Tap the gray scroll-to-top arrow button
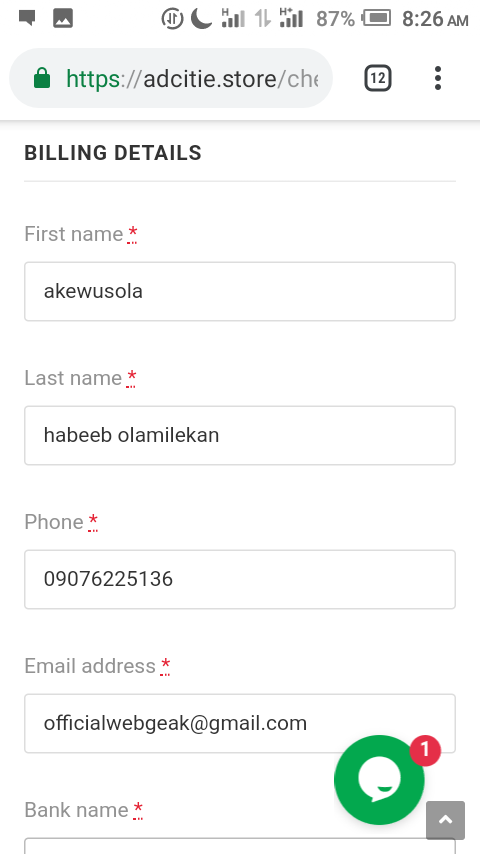This screenshot has width=480, height=854. (445, 820)
